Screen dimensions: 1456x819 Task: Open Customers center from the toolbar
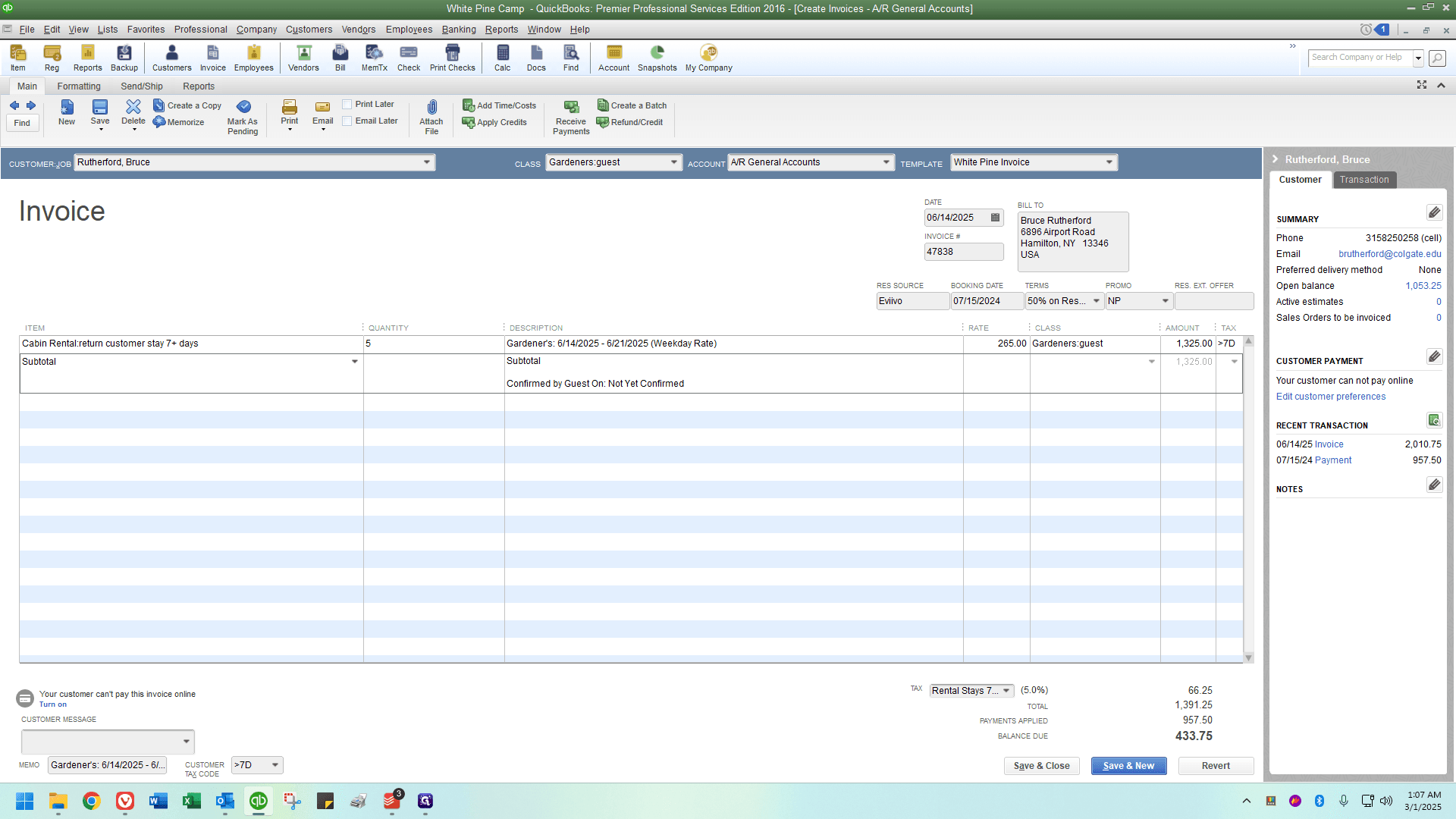pos(171,58)
